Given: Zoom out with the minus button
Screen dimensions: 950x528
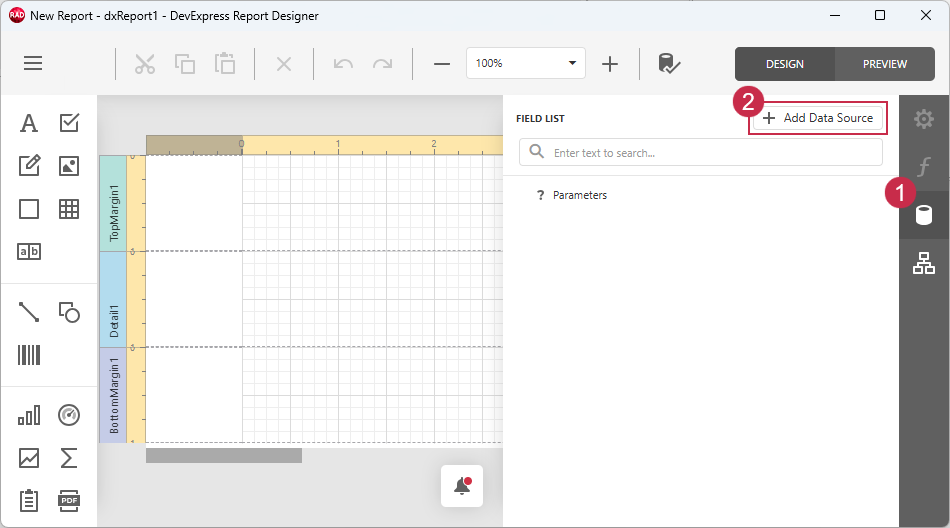Looking at the screenshot, I should click(442, 64).
